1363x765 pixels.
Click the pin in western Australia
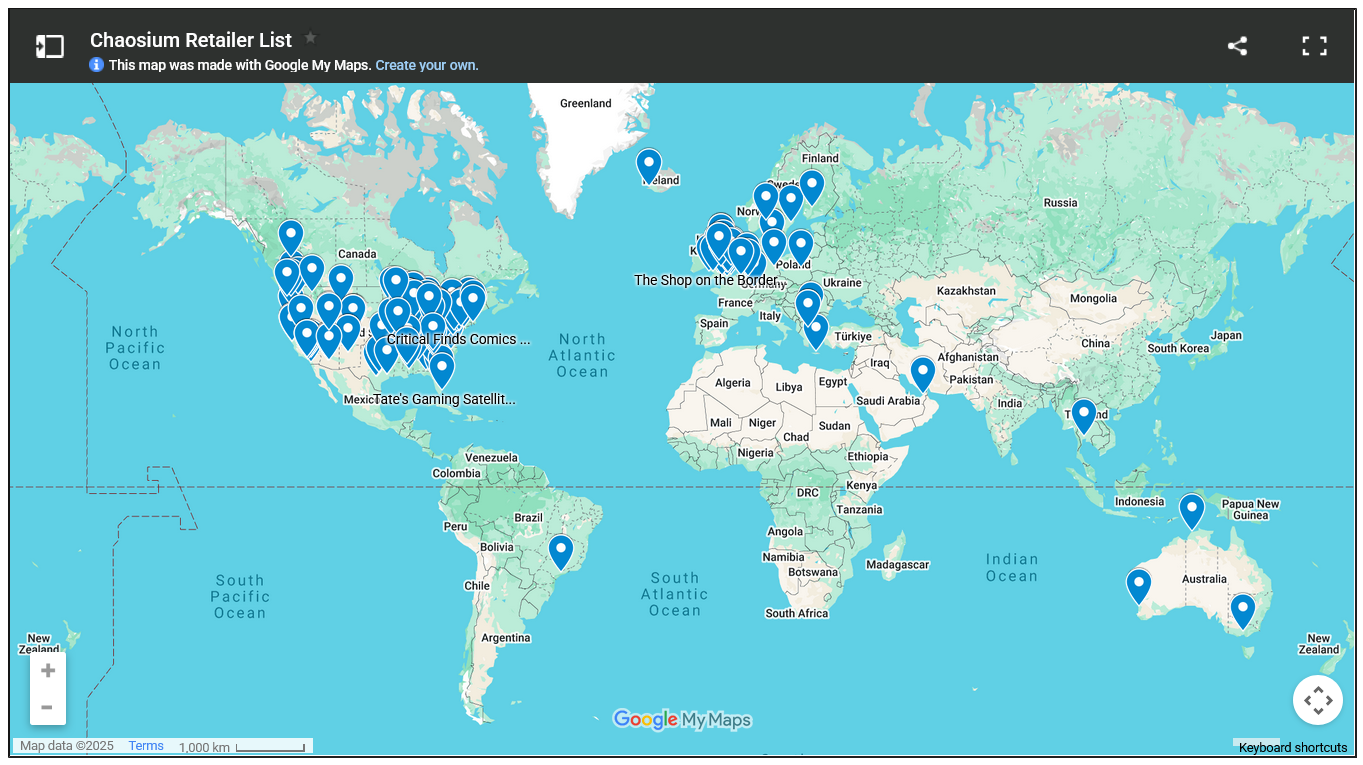[x=1138, y=584]
